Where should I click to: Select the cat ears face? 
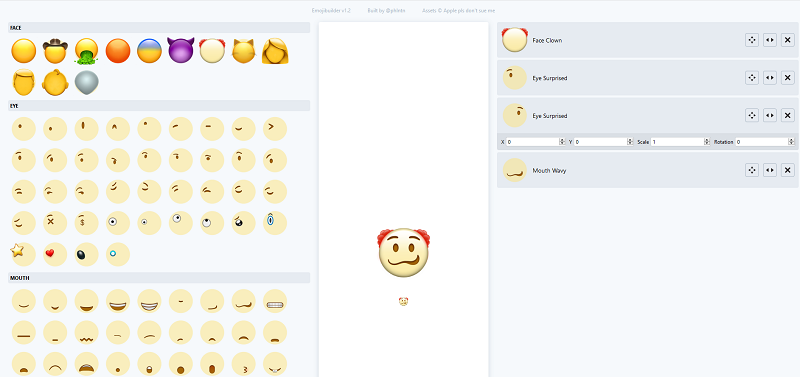pyautogui.click(x=243, y=51)
